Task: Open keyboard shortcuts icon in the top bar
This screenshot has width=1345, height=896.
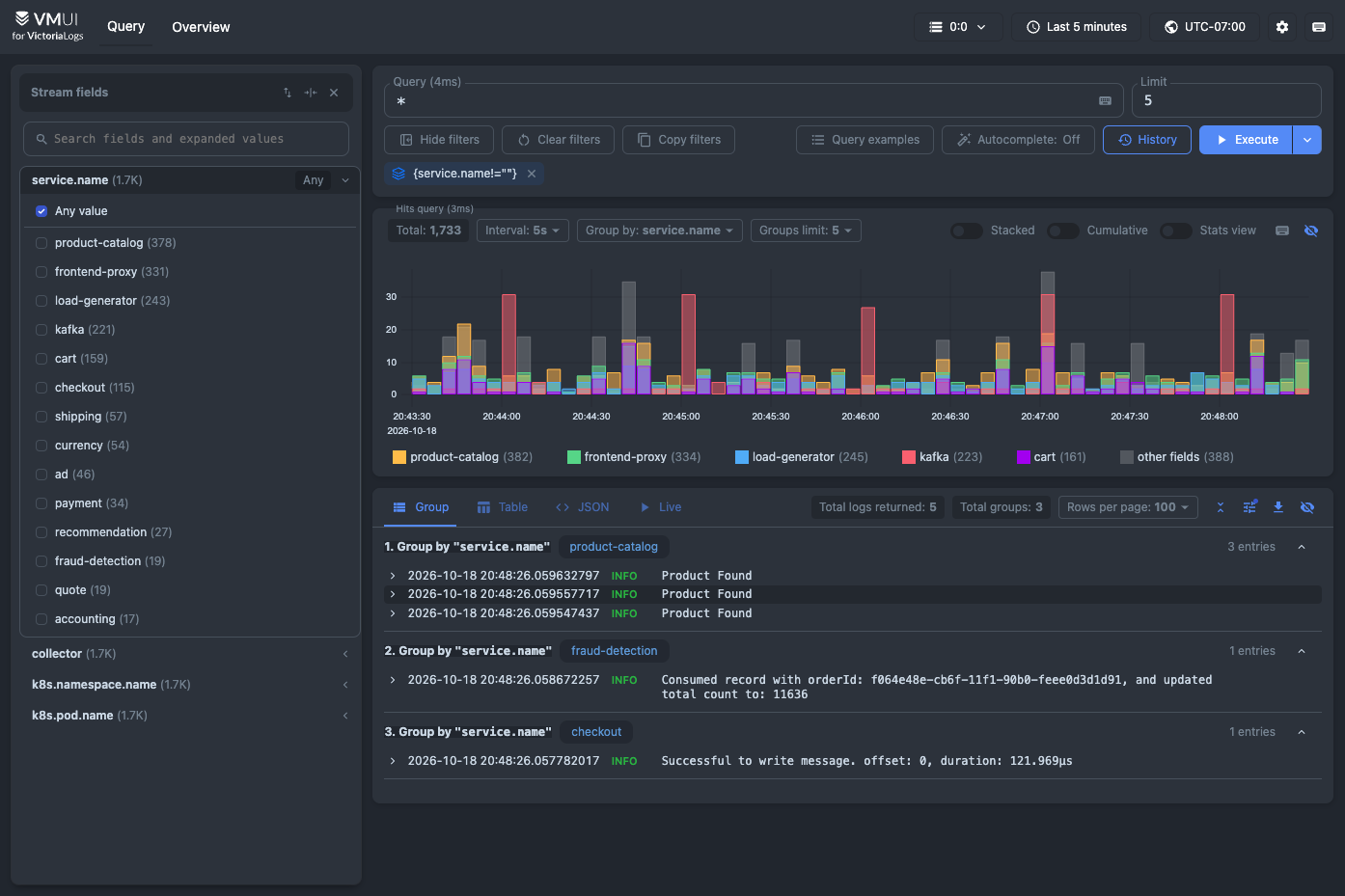Action: point(1319,27)
